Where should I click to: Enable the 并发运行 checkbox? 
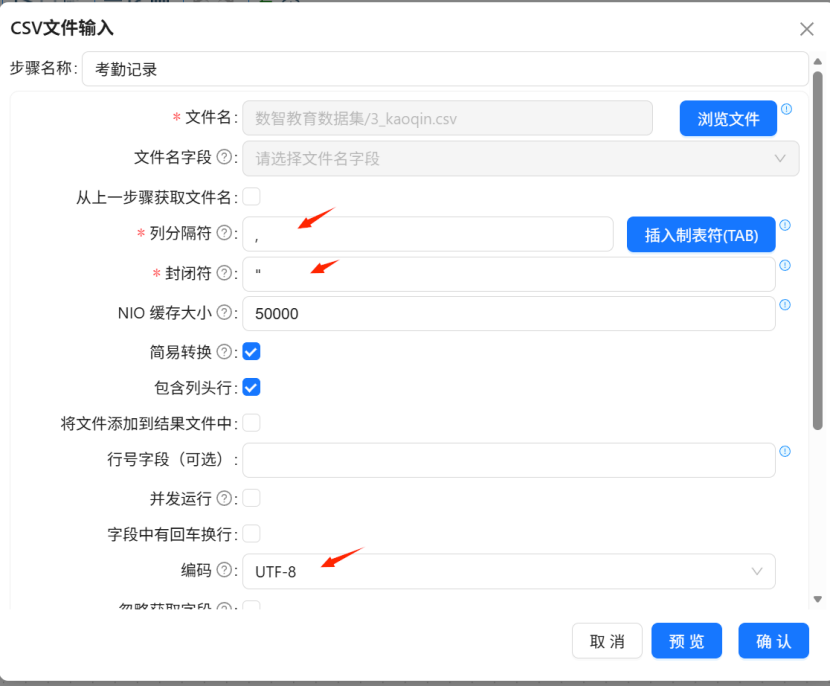point(251,498)
